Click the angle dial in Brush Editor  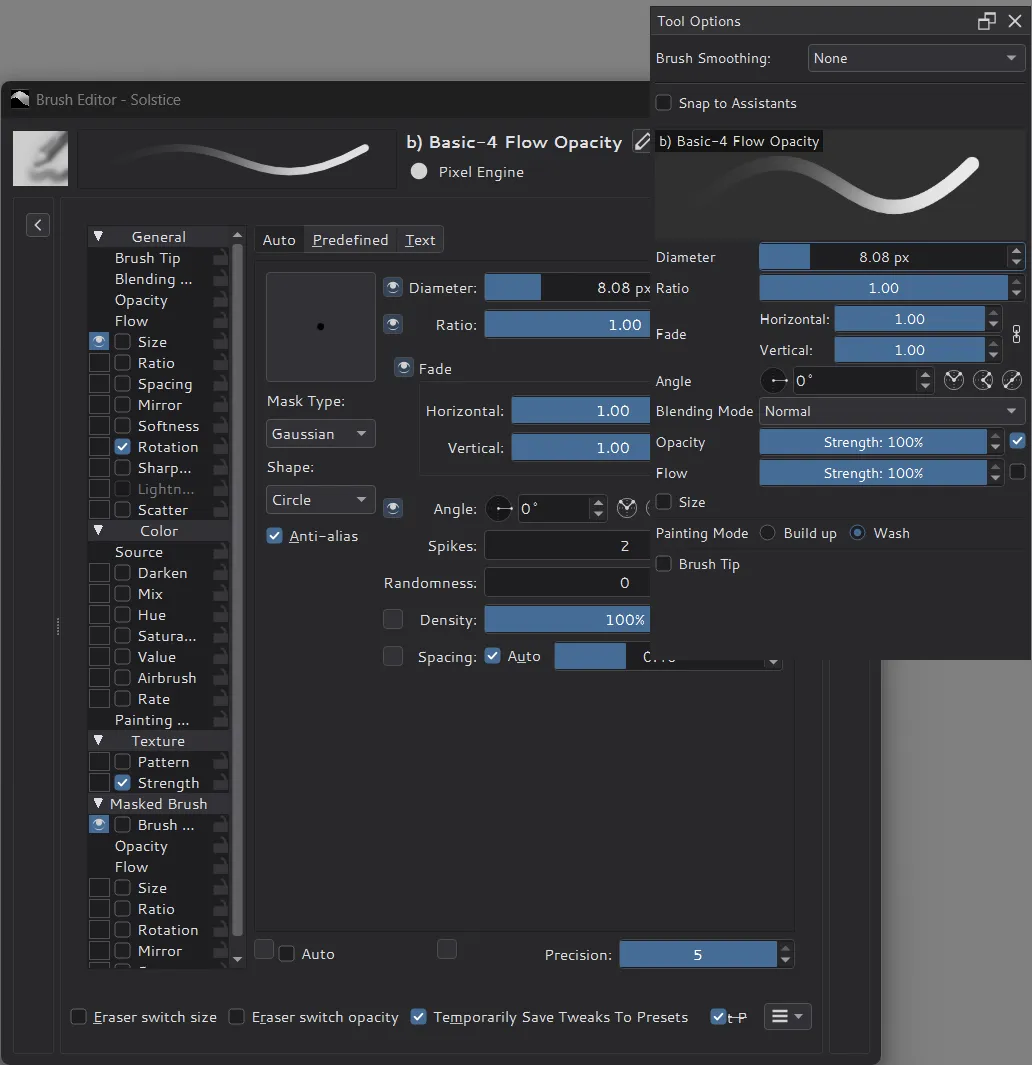point(499,508)
